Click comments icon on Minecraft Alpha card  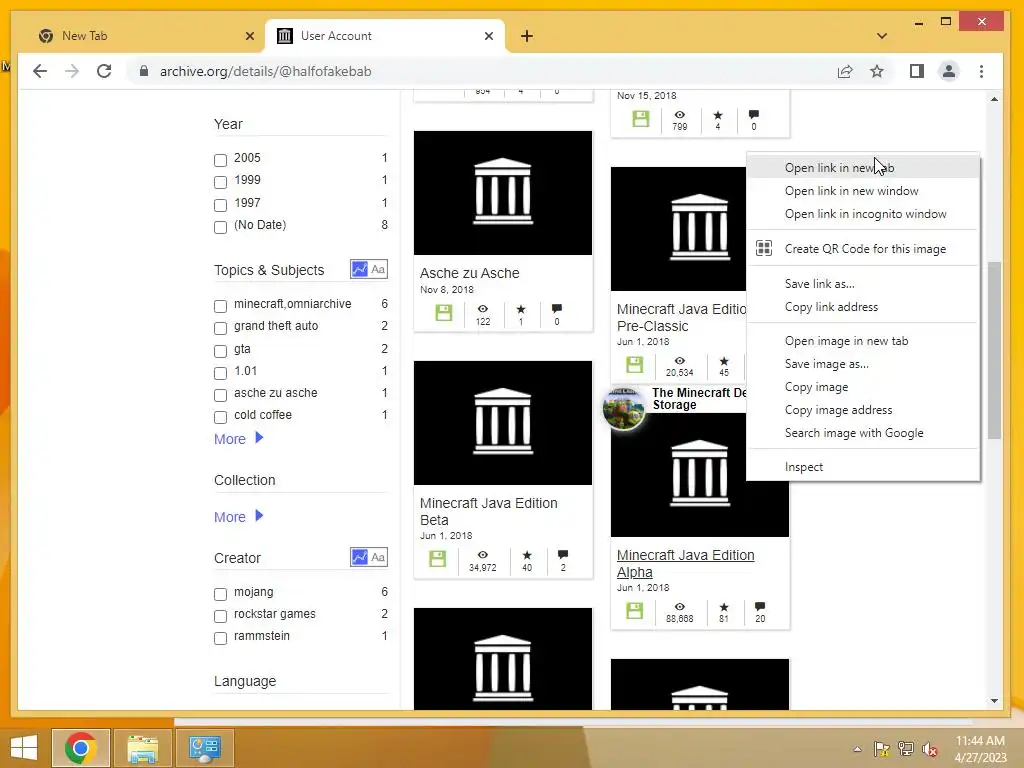tap(760, 607)
